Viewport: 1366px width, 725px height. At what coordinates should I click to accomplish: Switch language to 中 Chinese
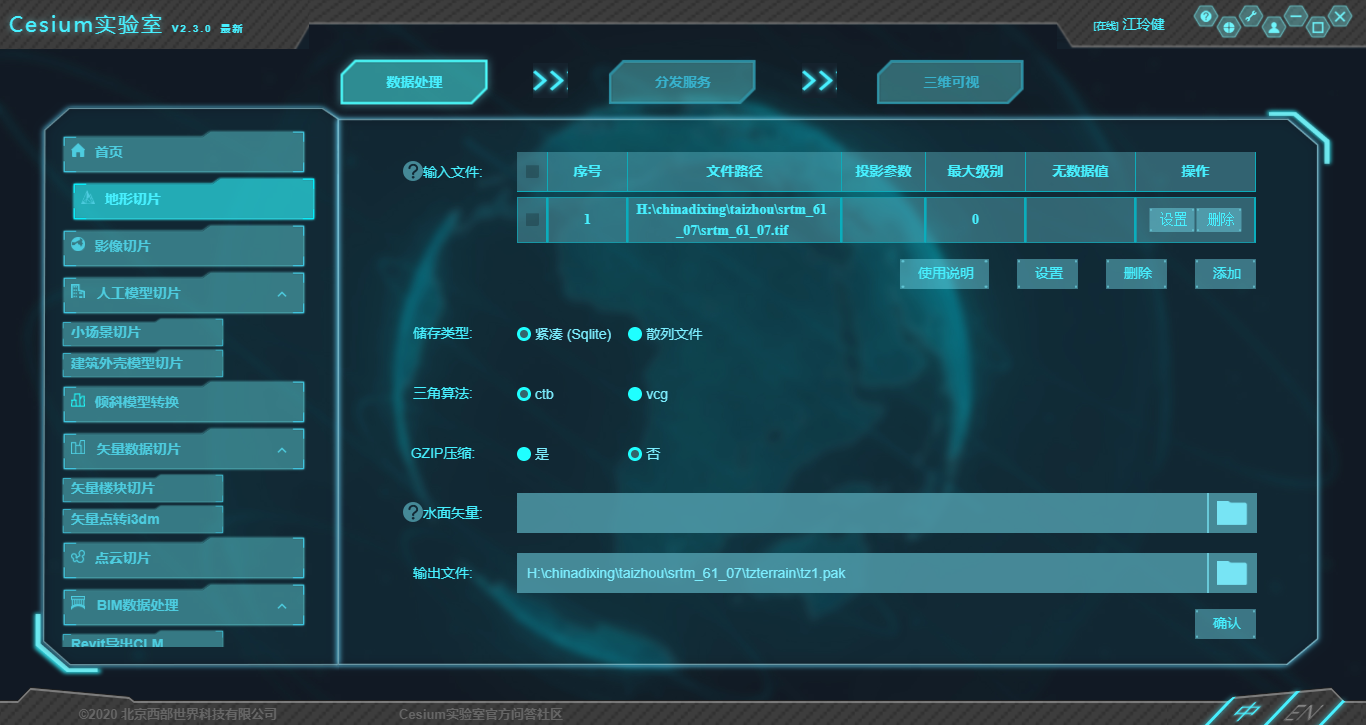coord(1246,711)
